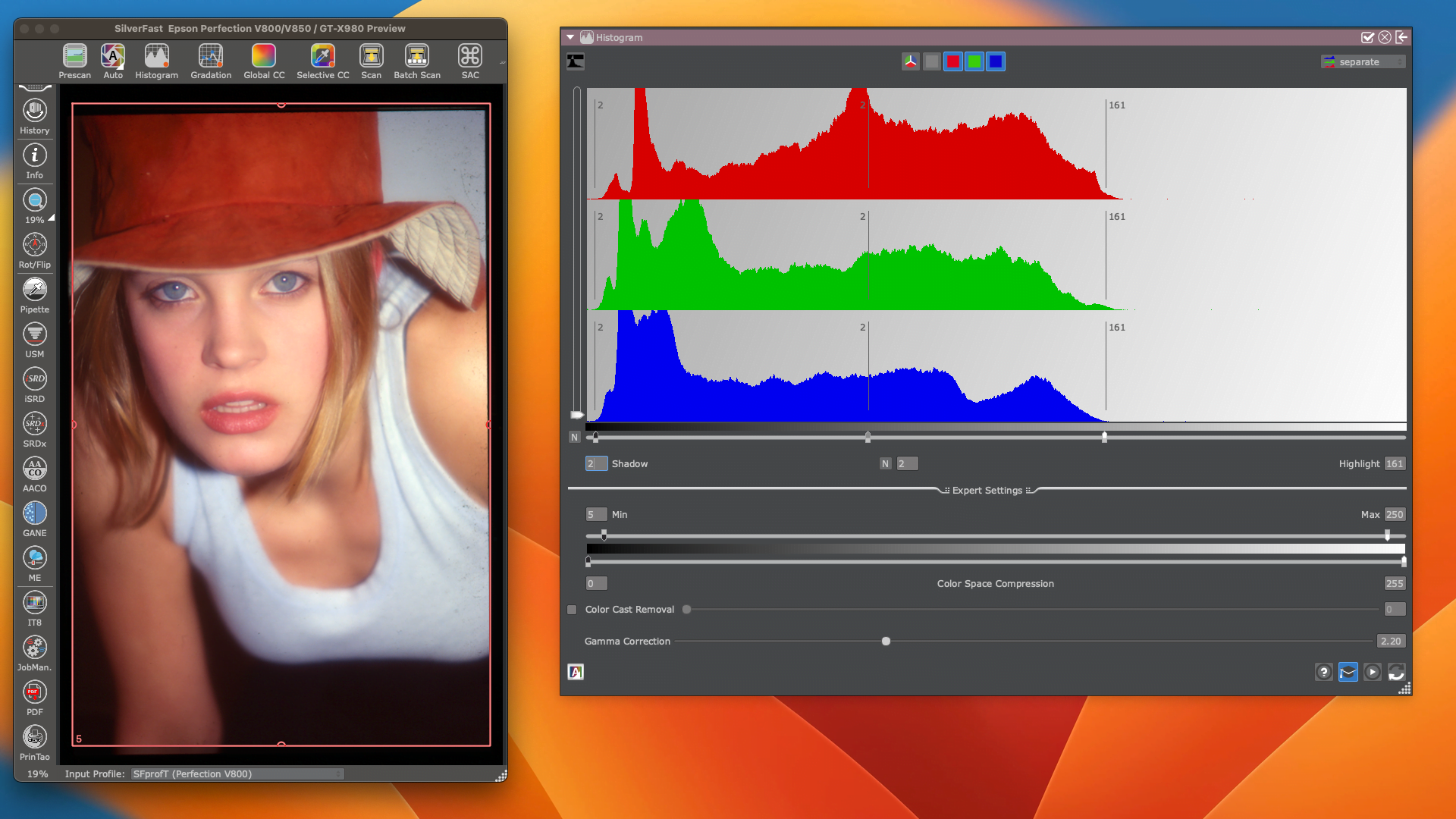The height and width of the screenshot is (819, 1456).
Task: Open the separate channel mode dropdown
Action: 1363,61
